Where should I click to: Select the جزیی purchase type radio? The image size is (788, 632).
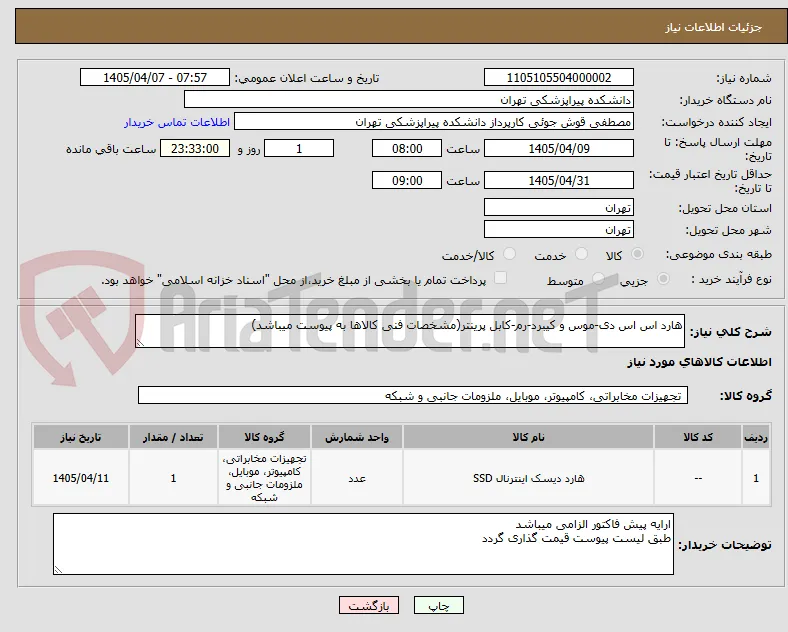tap(663, 279)
